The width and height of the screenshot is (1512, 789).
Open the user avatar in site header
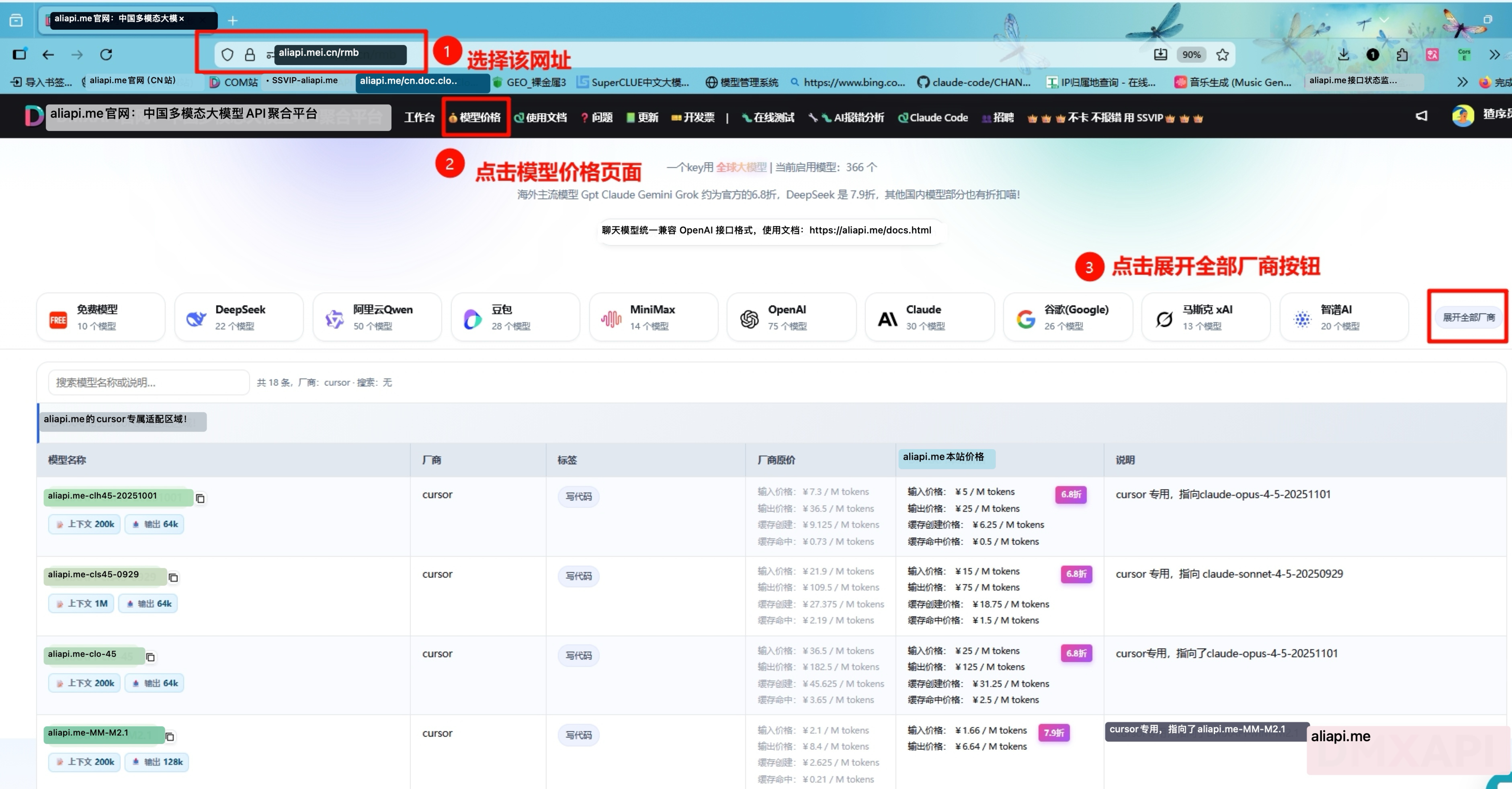pos(1463,116)
